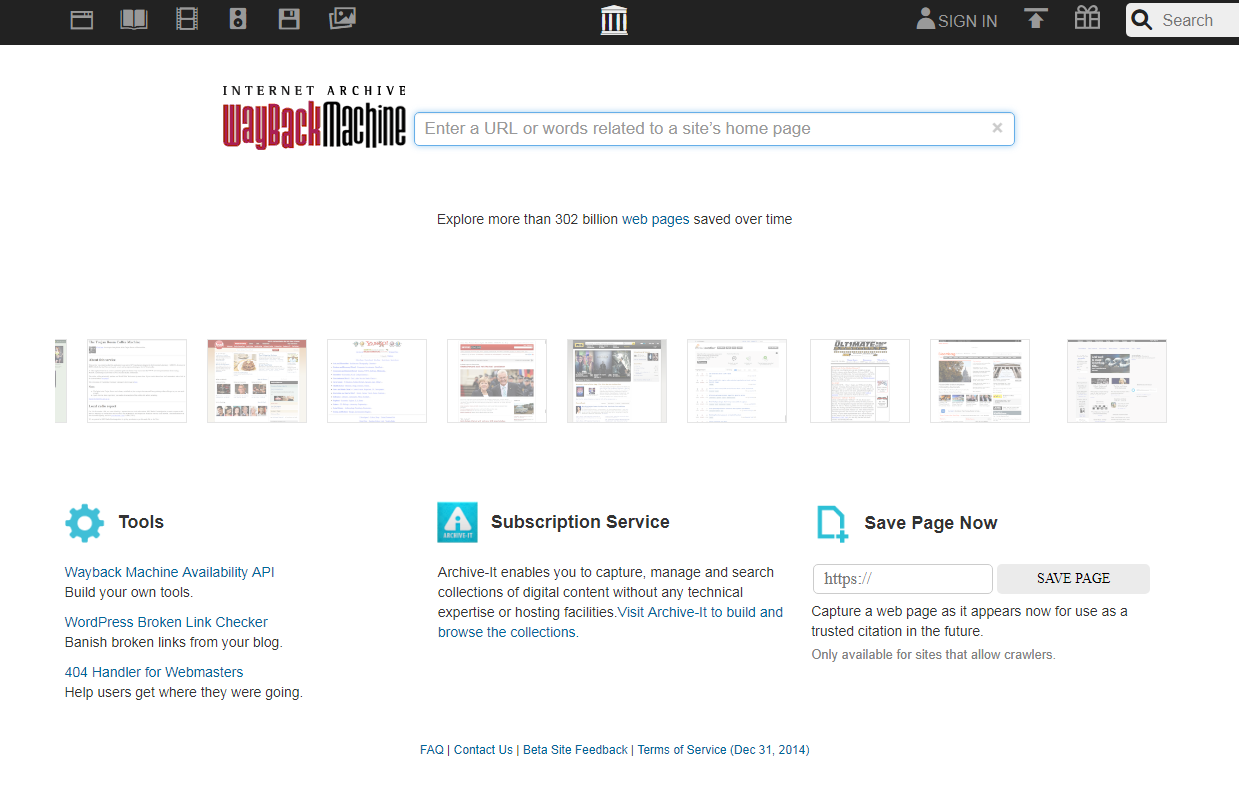This screenshot has width=1239, height=787.
Task: Open the Video film strip icon
Action: (x=187, y=19)
